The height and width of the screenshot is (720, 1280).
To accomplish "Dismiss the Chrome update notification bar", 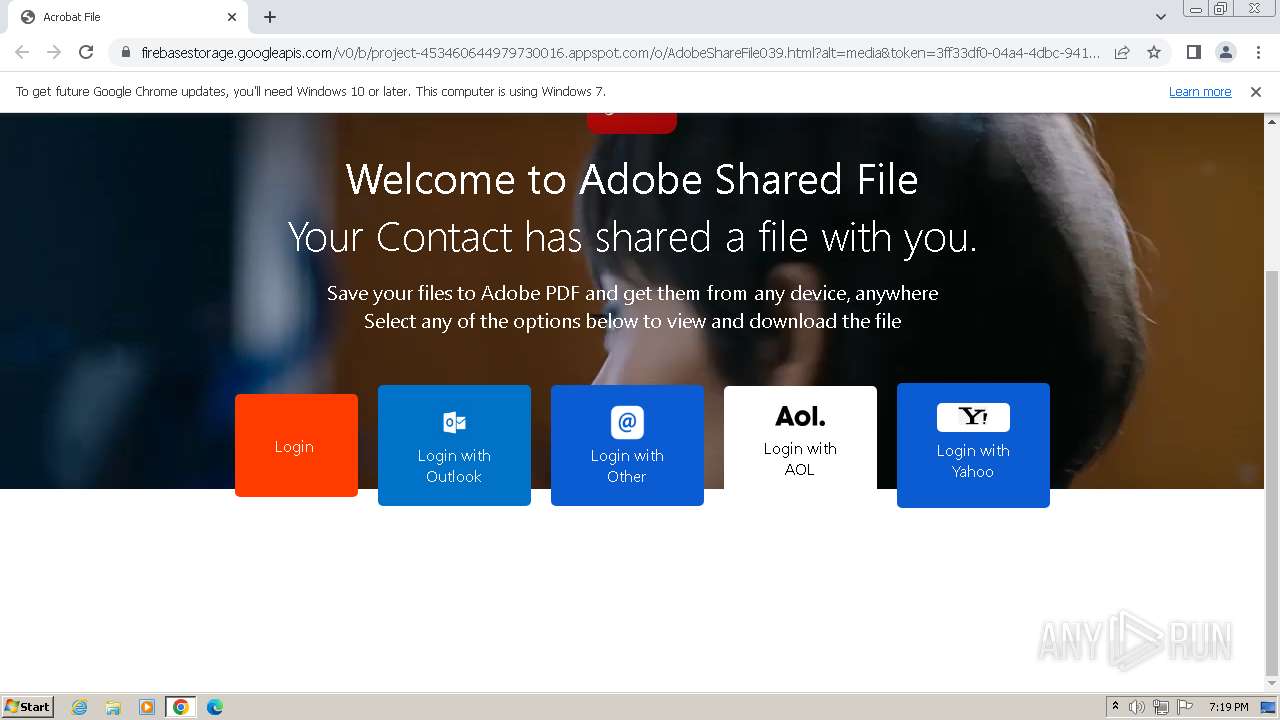I will [x=1256, y=92].
